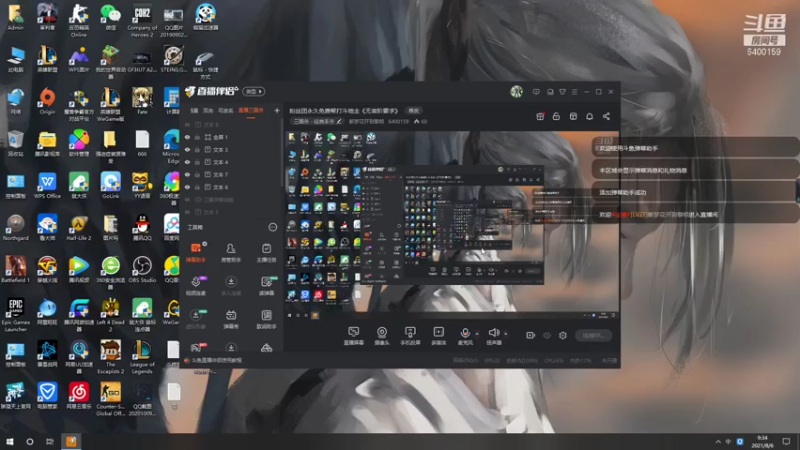Click the mode switch pill beside logo
The width and height of the screenshot is (800, 450).
click(254, 92)
